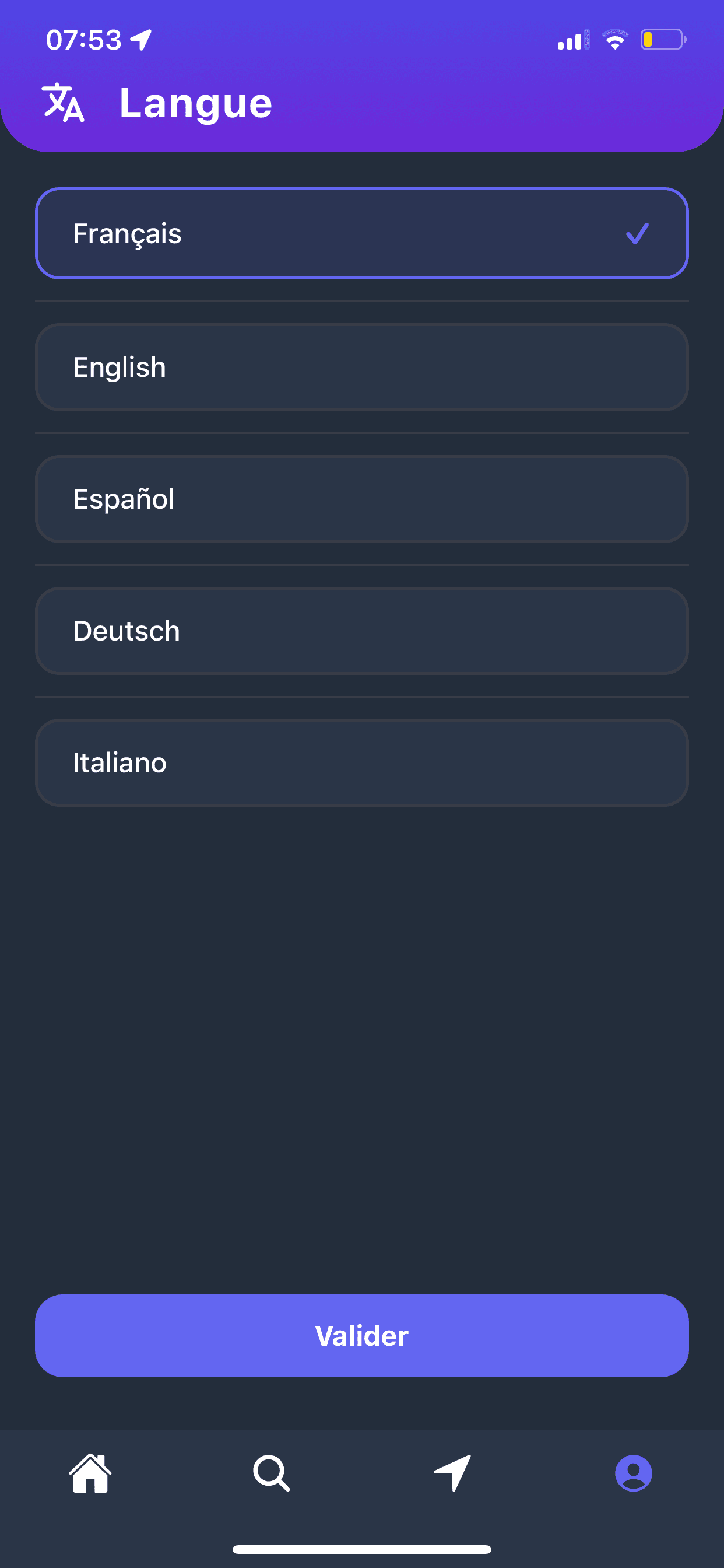Screen dimensions: 724x1568
Task: Open the navigation arrow tab
Action: pos(453,1473)
